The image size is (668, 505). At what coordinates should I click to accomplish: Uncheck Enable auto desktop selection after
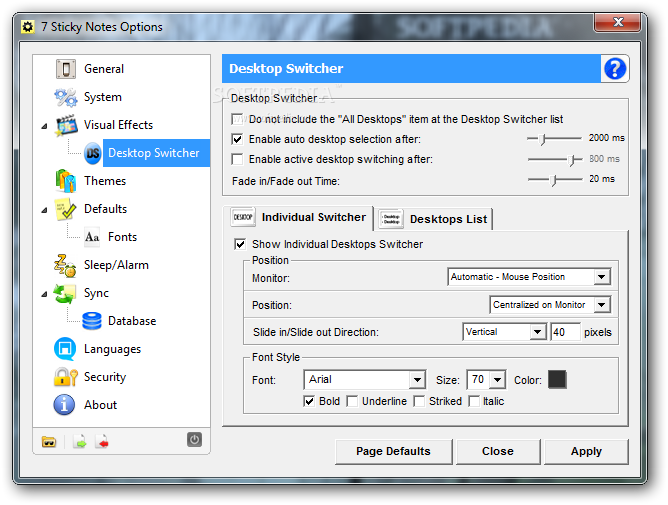[237, 139]
